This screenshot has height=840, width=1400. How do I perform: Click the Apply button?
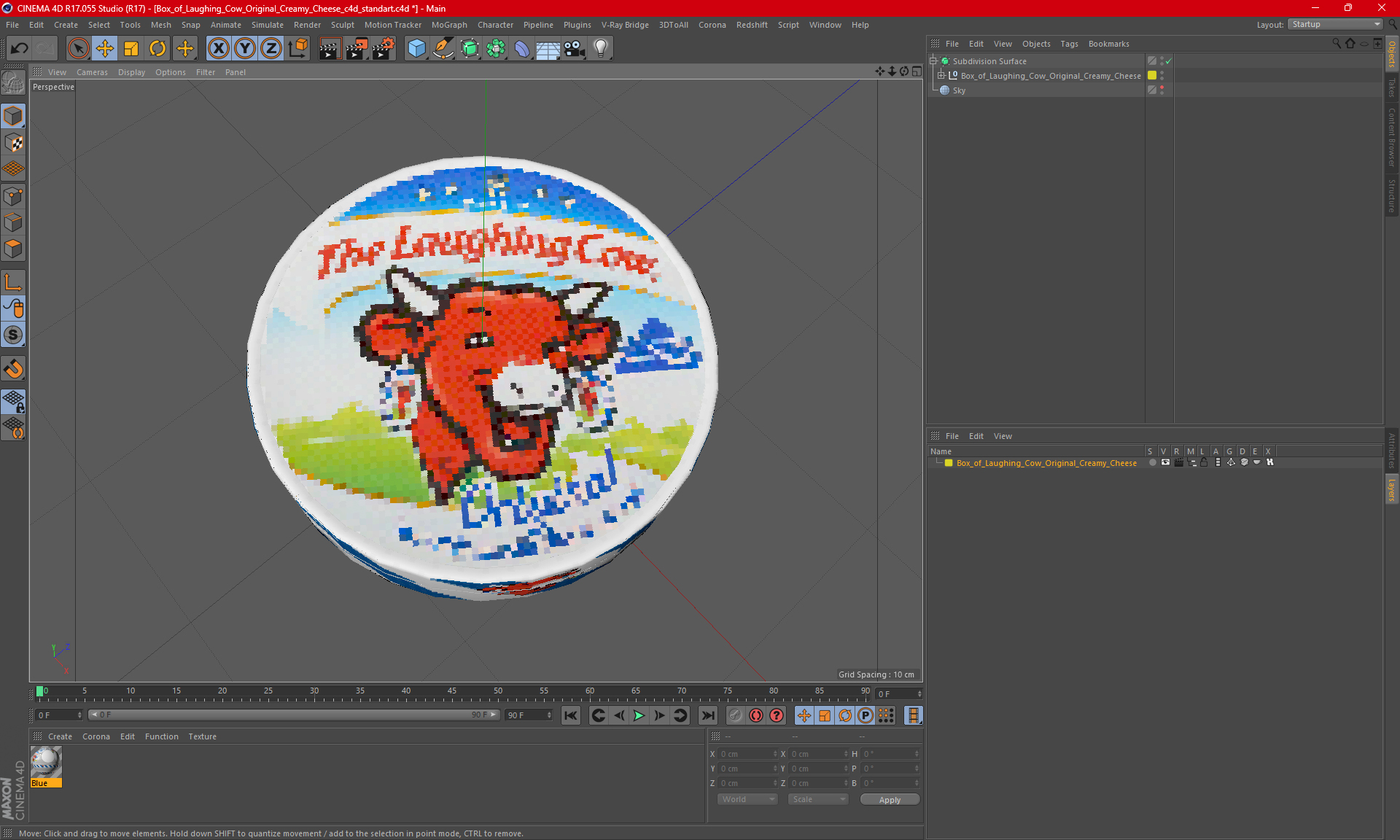[x=890, y=800]
